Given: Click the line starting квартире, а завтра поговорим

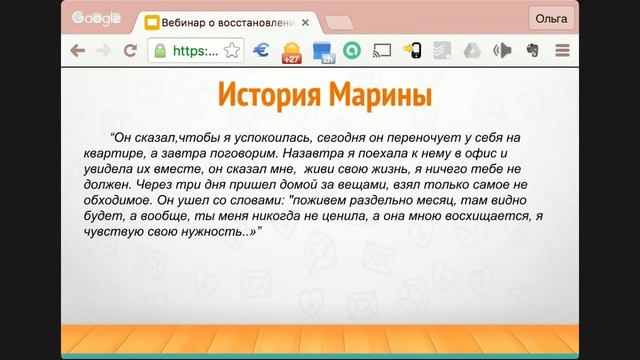Looking at the screenshot, I should 296,153.
